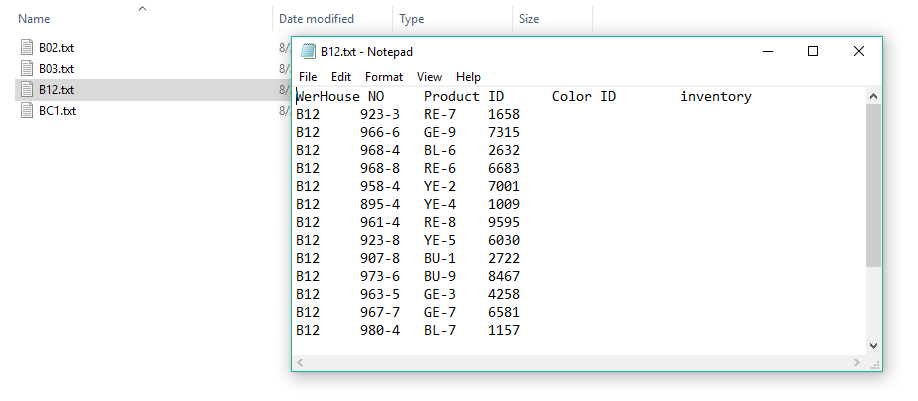Click the Notepad vertical scrollbar thumb
The width and height of the screenshot is (918, 401).
coord(873,186)
